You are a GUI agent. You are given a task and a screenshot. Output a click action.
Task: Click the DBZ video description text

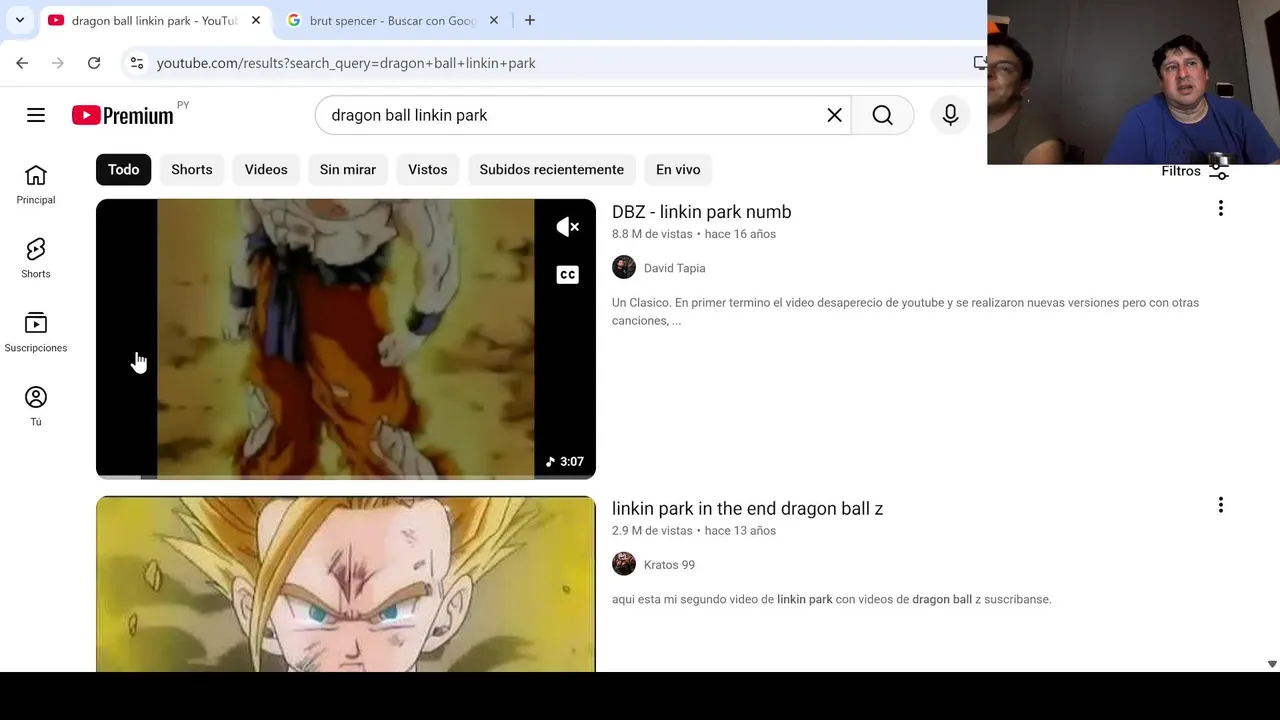coord(905,312)
